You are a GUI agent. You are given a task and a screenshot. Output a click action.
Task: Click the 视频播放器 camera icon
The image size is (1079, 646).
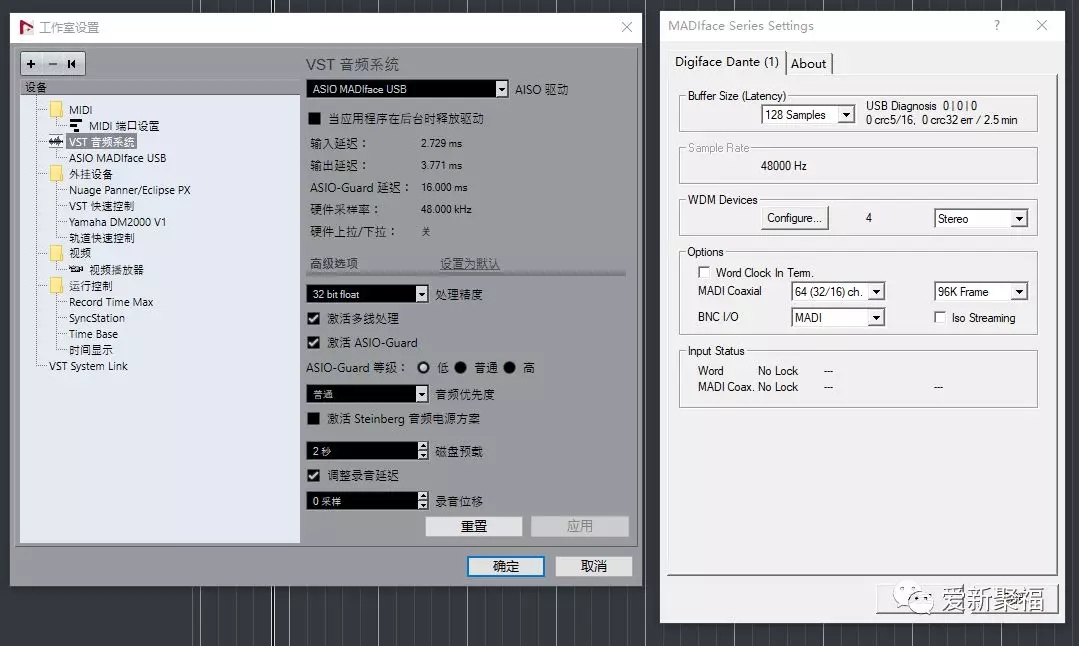coord(76,270)
